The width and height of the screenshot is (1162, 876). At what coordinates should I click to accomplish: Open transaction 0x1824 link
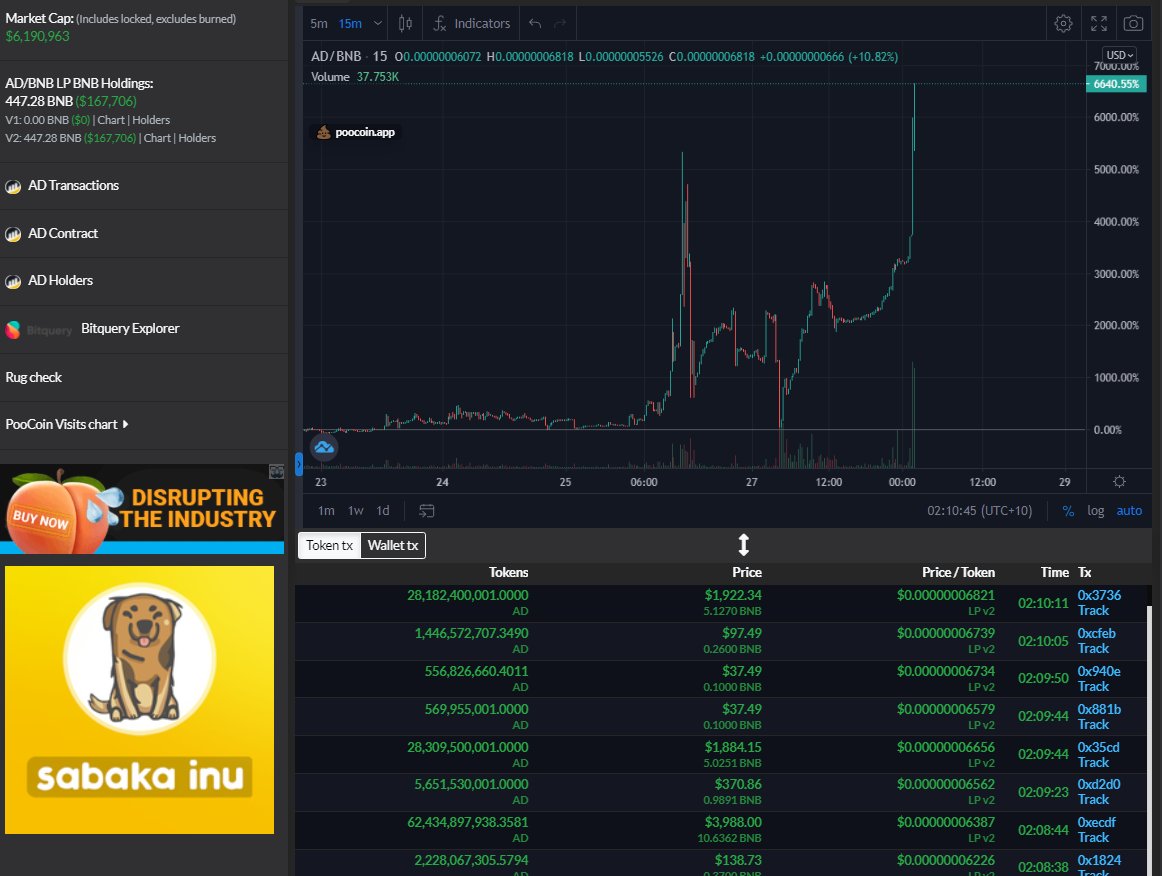(1099, 860)
